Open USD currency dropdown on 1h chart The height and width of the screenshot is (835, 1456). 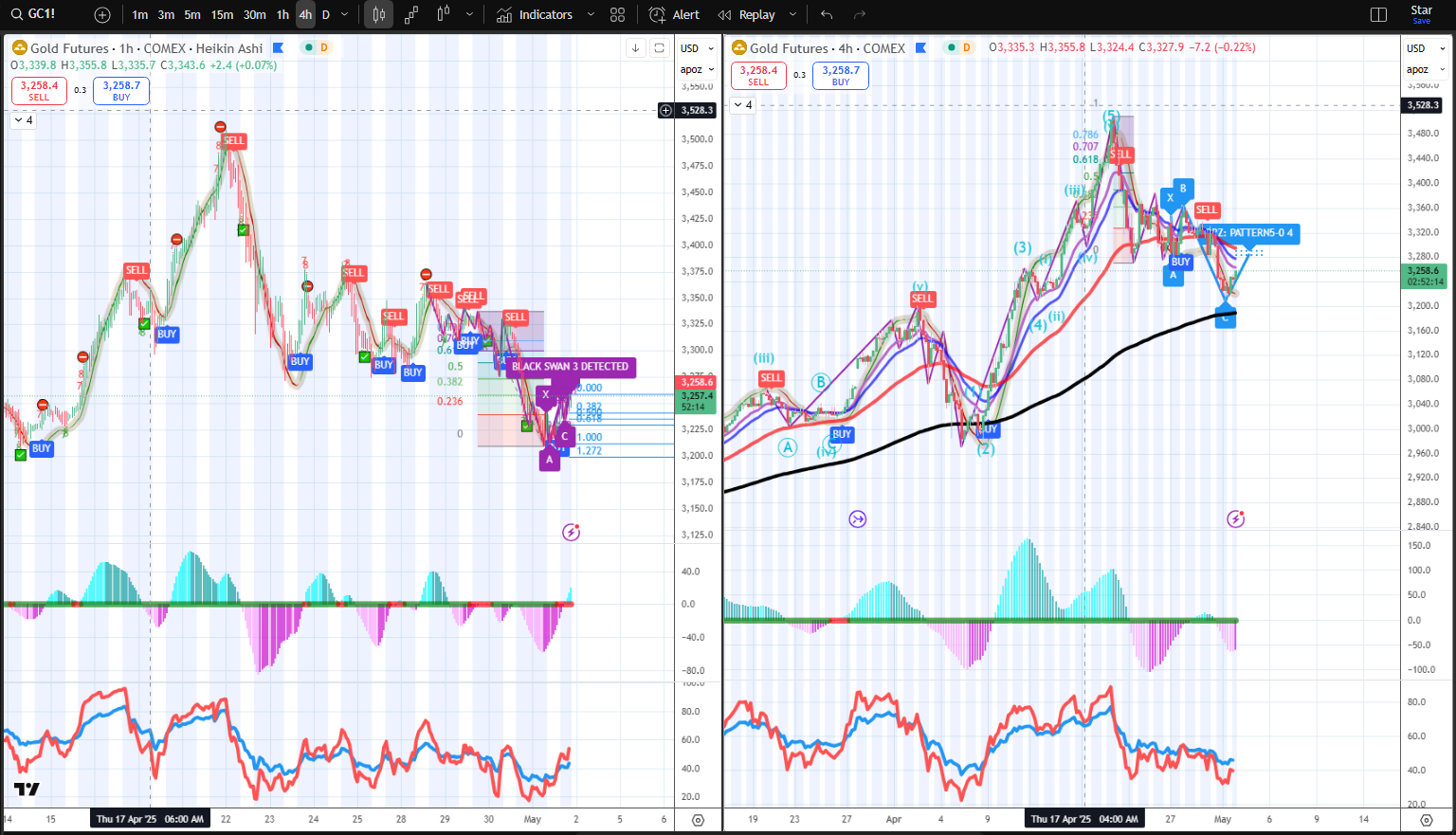(x=697, y=48)
